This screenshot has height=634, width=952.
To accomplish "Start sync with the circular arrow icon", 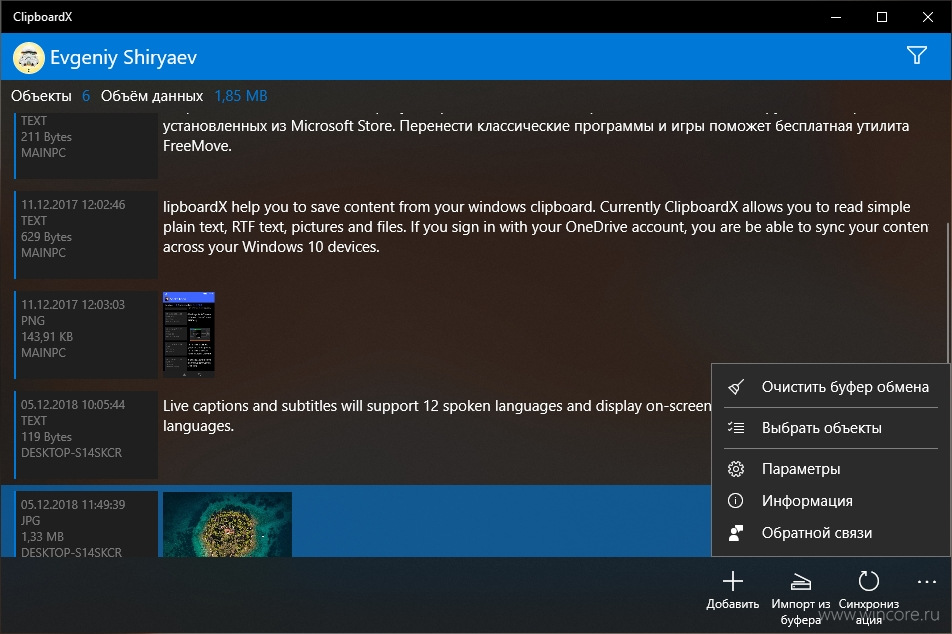I will coord(869,581).
